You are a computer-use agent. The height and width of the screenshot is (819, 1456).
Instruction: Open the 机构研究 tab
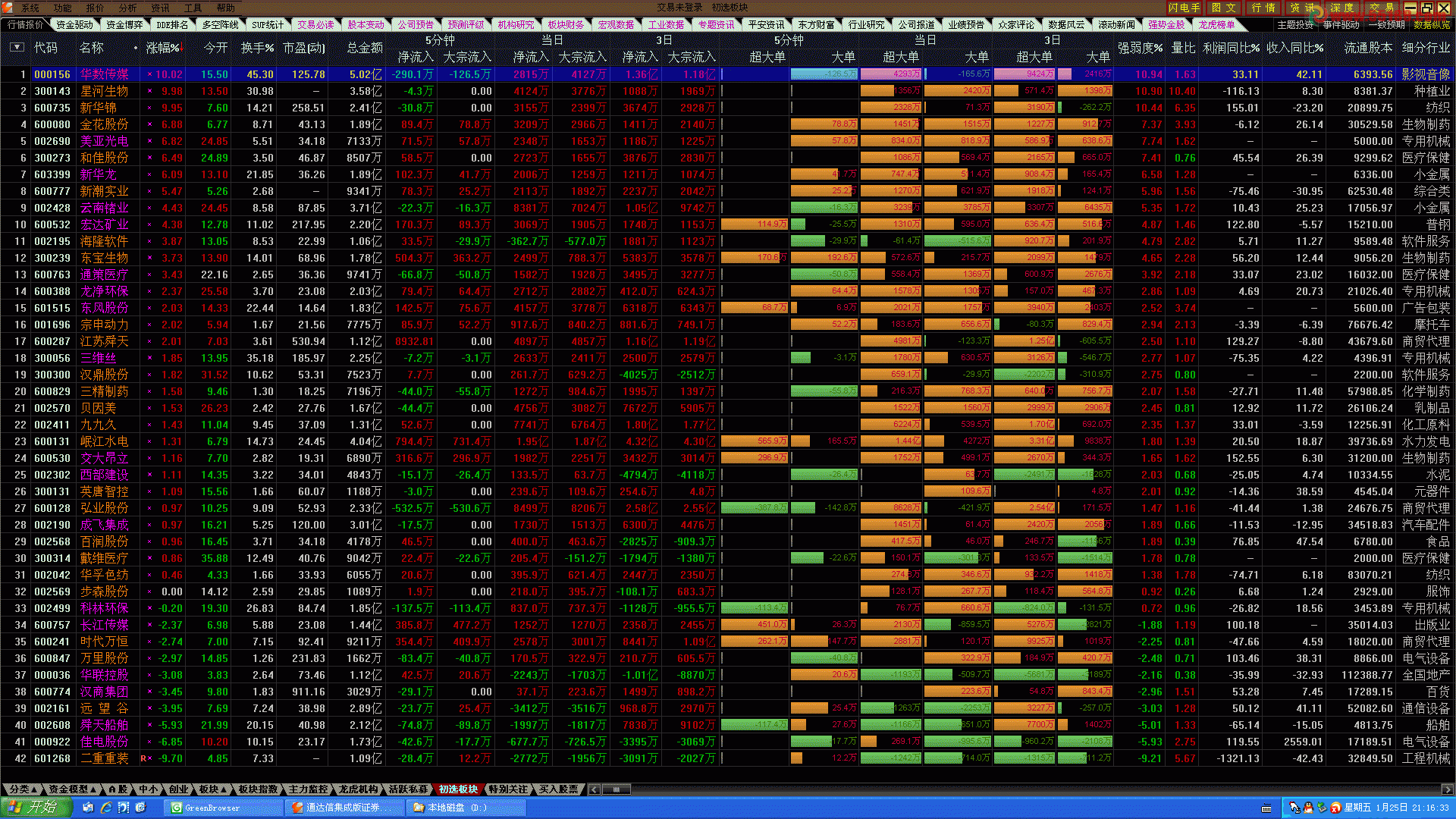click(516, 24)
